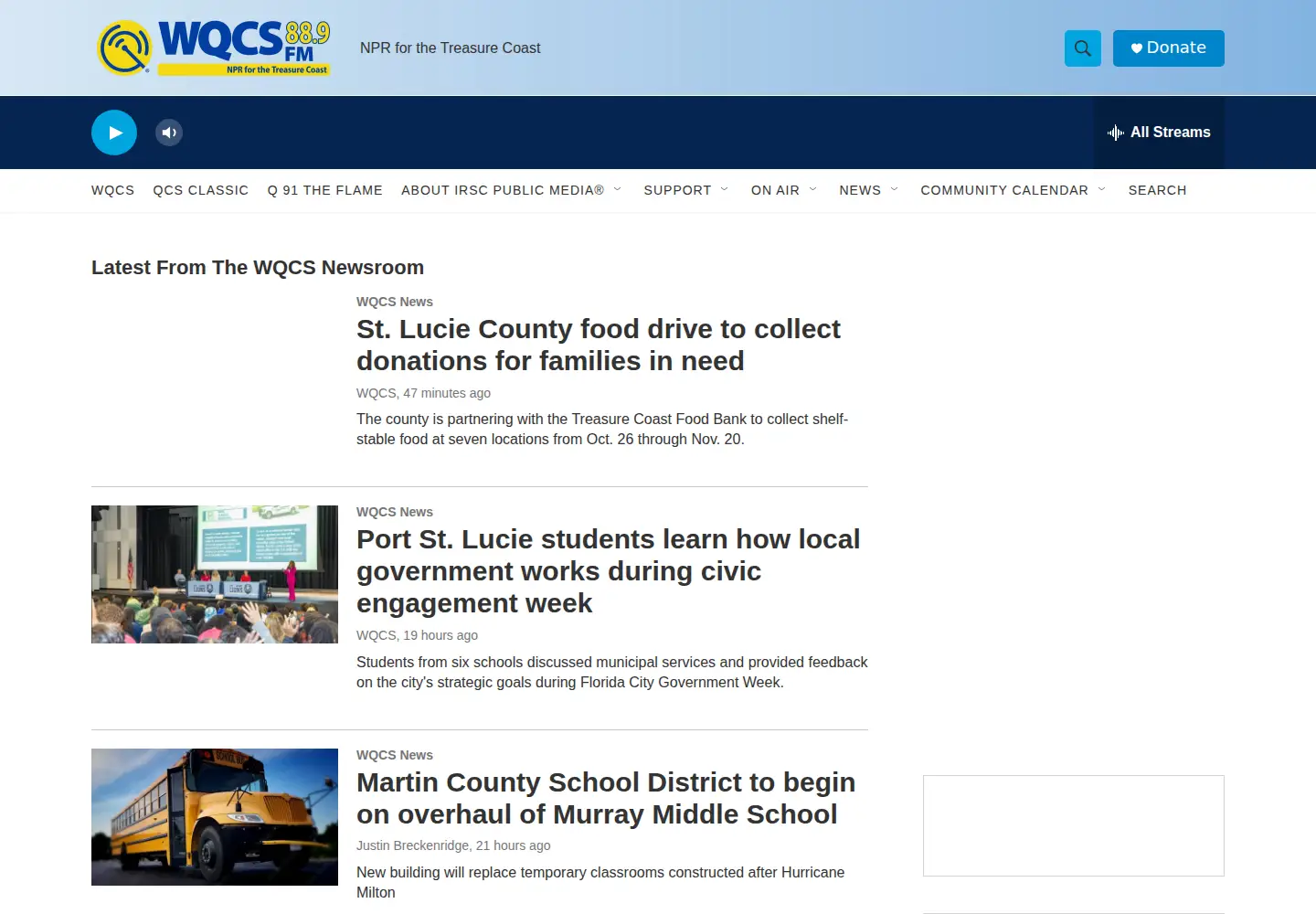Viewport: 1316px width, 914px height.
Task: Expand the Support submenu chevron
Action: (725, 189)
